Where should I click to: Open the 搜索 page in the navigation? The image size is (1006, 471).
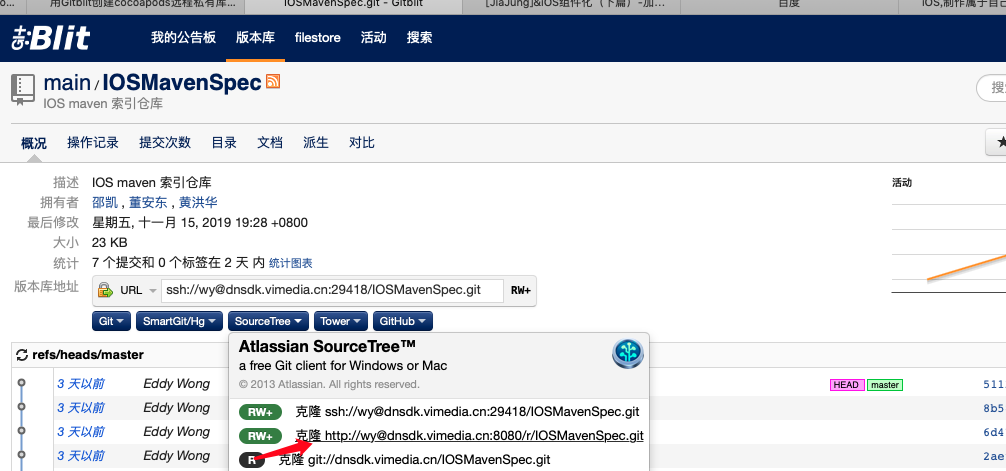420,37
